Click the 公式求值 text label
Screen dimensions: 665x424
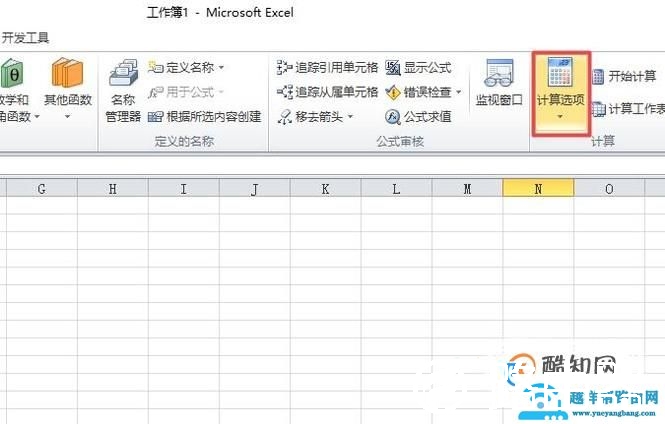428,117
